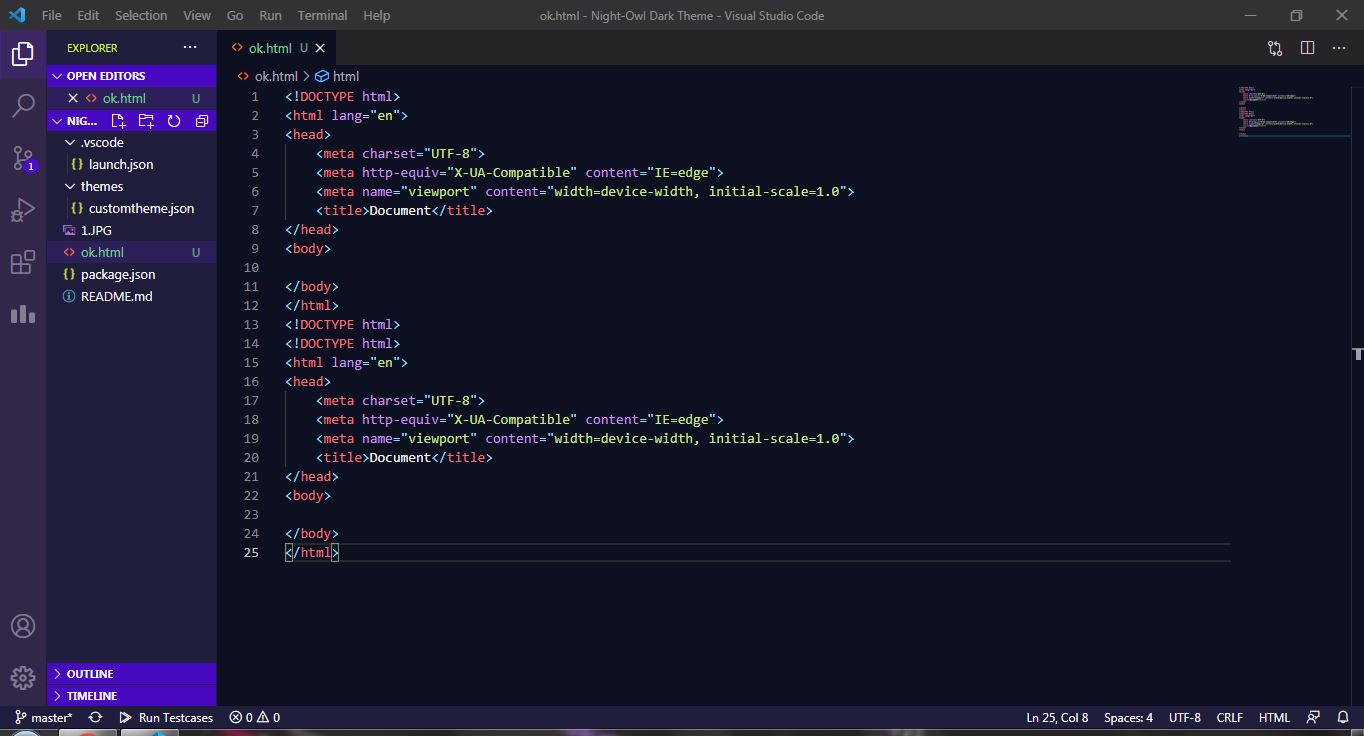Open the Terminal menu

[323, 15]
